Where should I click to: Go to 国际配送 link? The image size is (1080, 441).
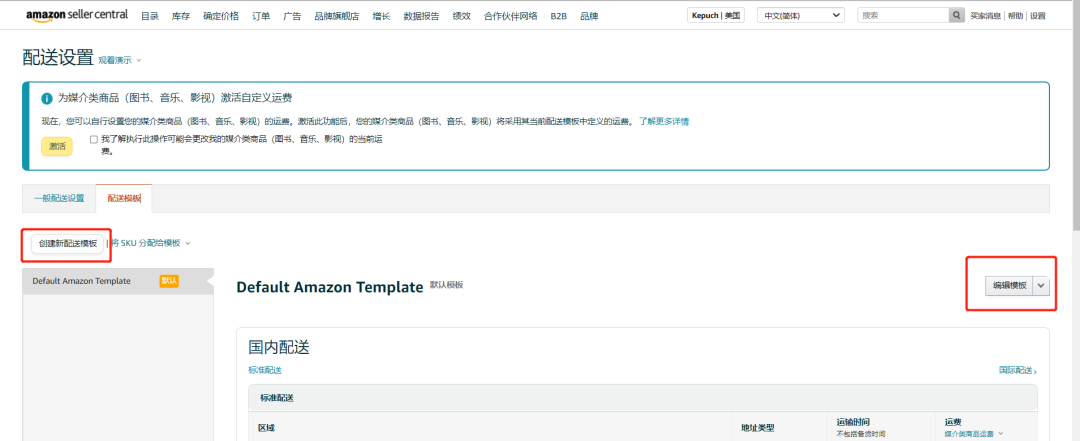[x=1018, y=370]
